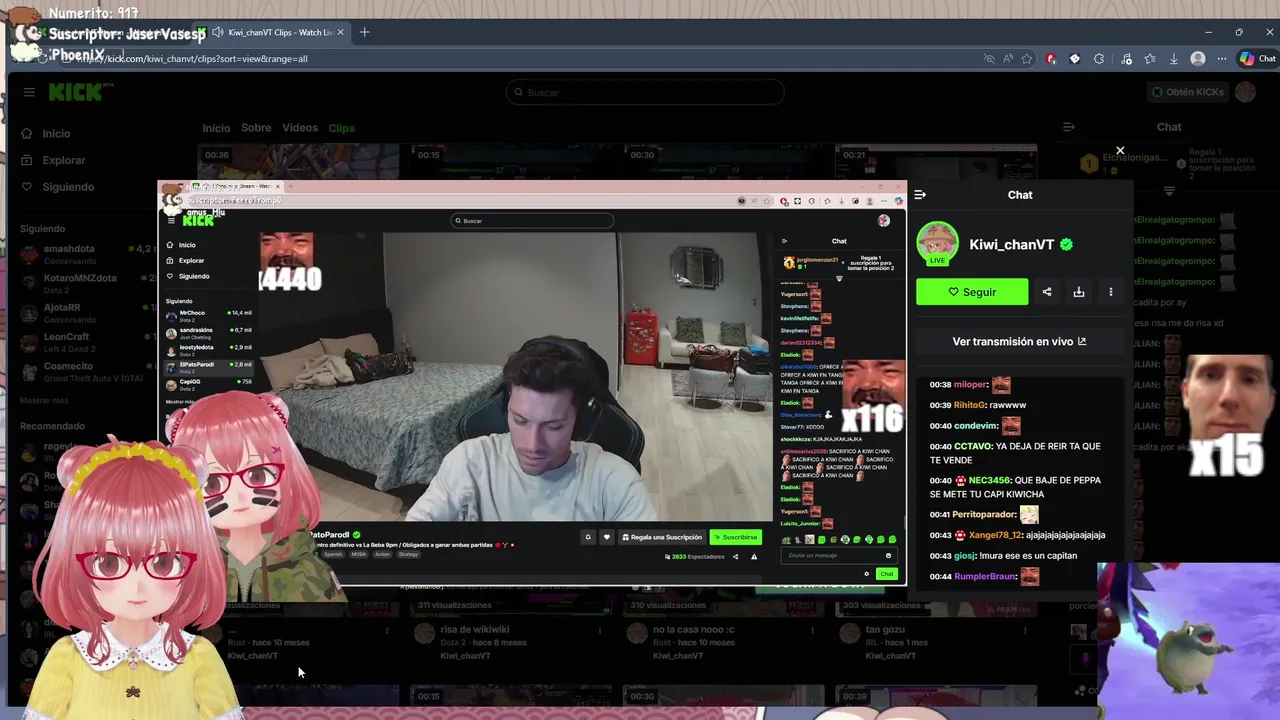Open LeonCraft channel in sidebar

coord(84,342)
